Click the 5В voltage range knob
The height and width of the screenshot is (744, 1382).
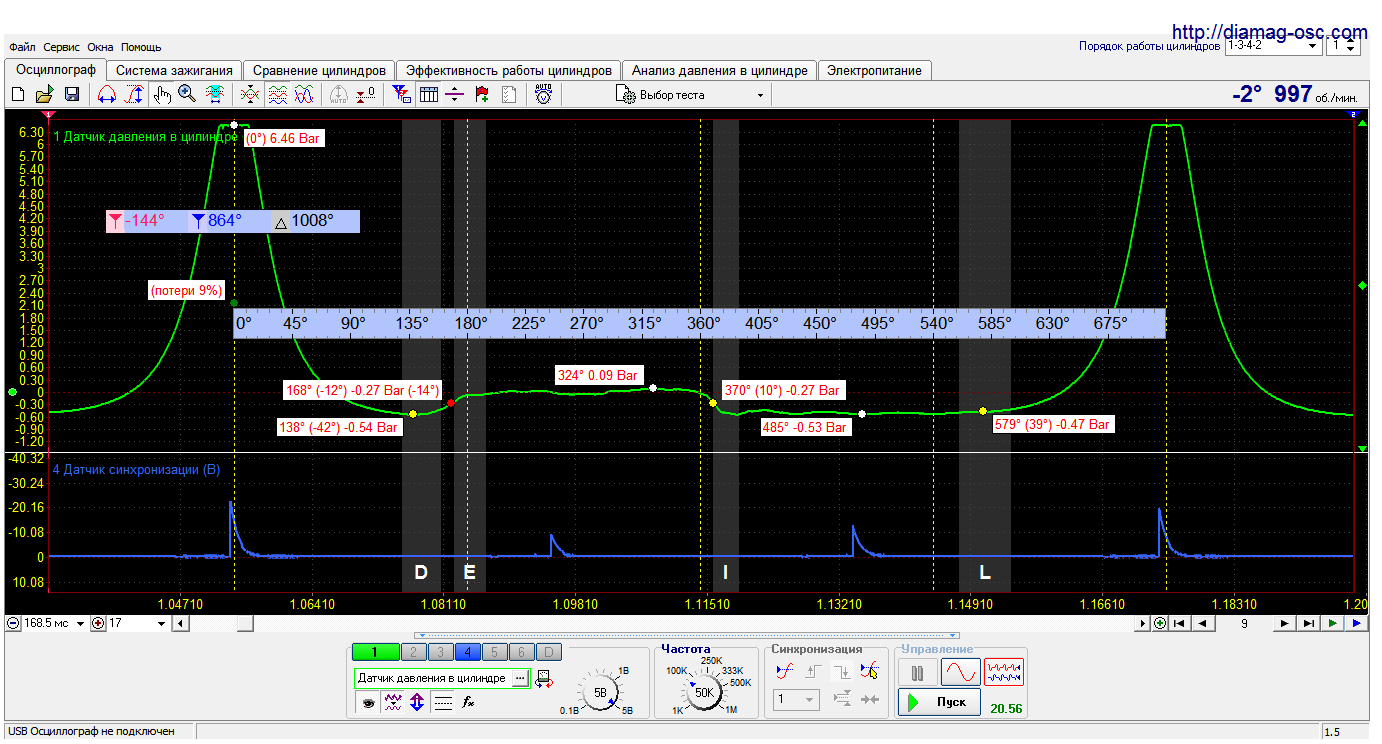point(600,692)
